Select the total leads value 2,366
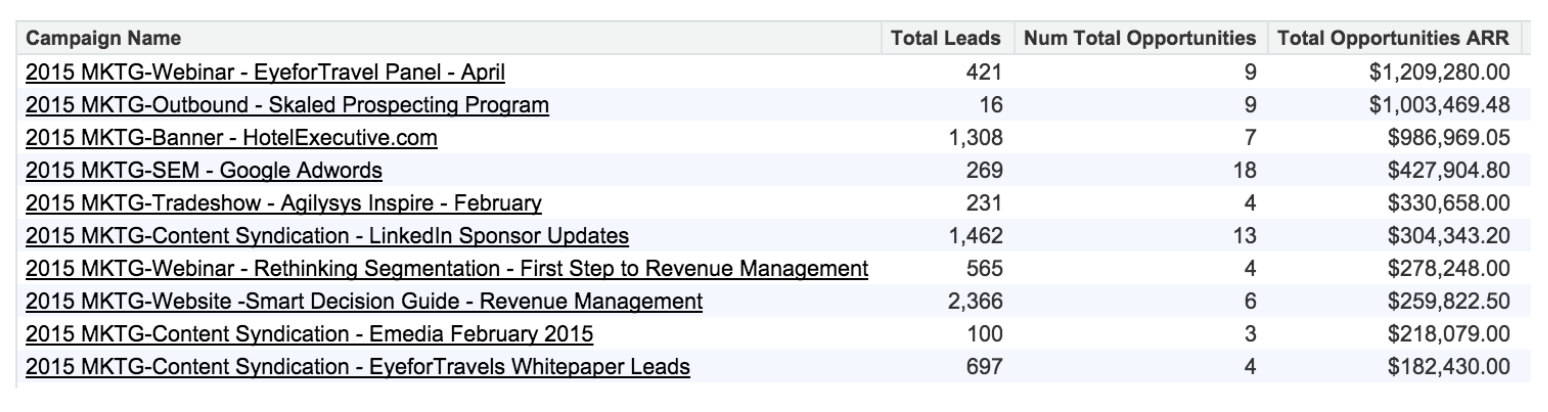This screenshot has width=1548, height=412. point(975,302)
